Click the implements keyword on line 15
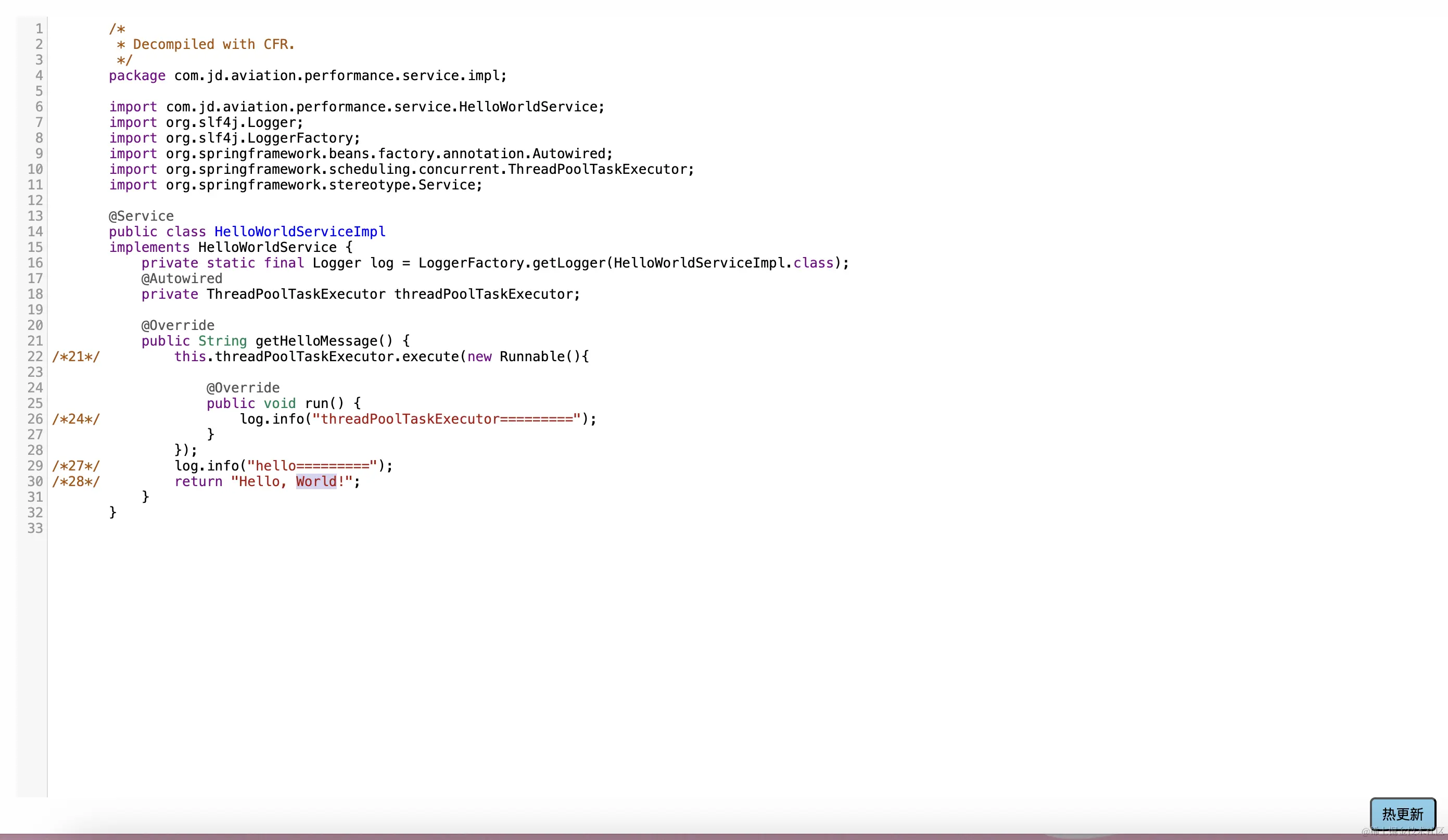 (x=149, y=248)
